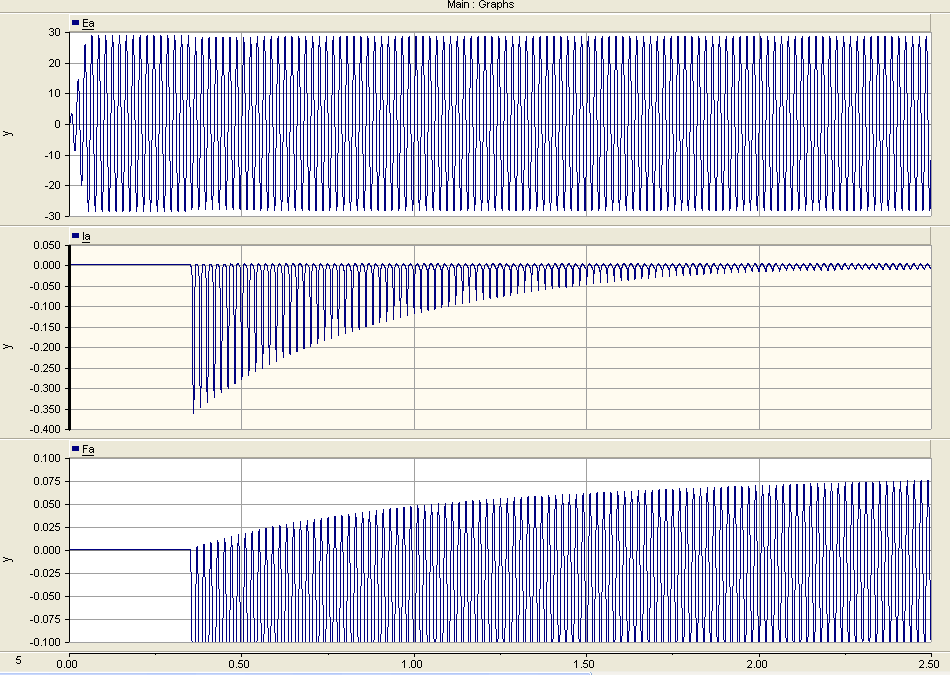The width and height of the screenshot is (950, 675).
Task: Click the -30 tick on the Ea axis
Action: (53, 216)
